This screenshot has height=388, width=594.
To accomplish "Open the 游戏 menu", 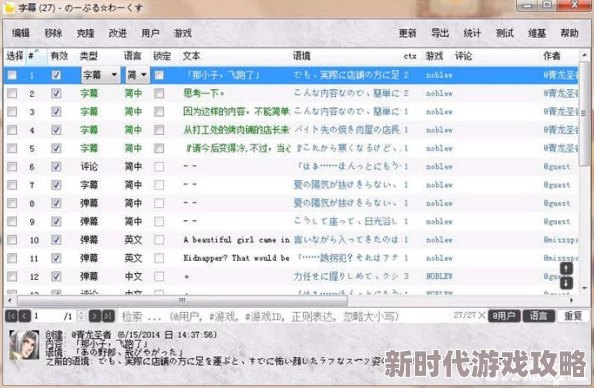I will [183, 33].
